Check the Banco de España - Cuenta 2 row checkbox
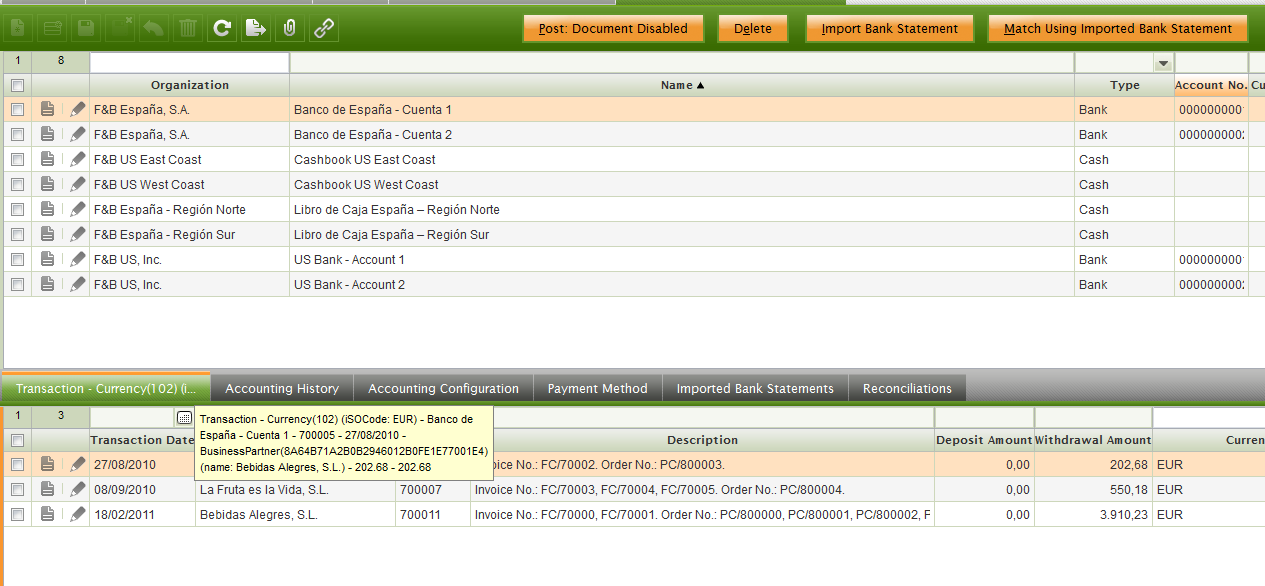 17,134
